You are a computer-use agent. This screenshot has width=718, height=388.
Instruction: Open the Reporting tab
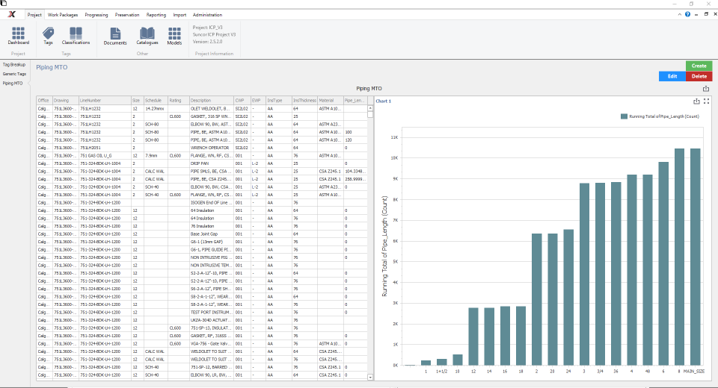point(156,15)
